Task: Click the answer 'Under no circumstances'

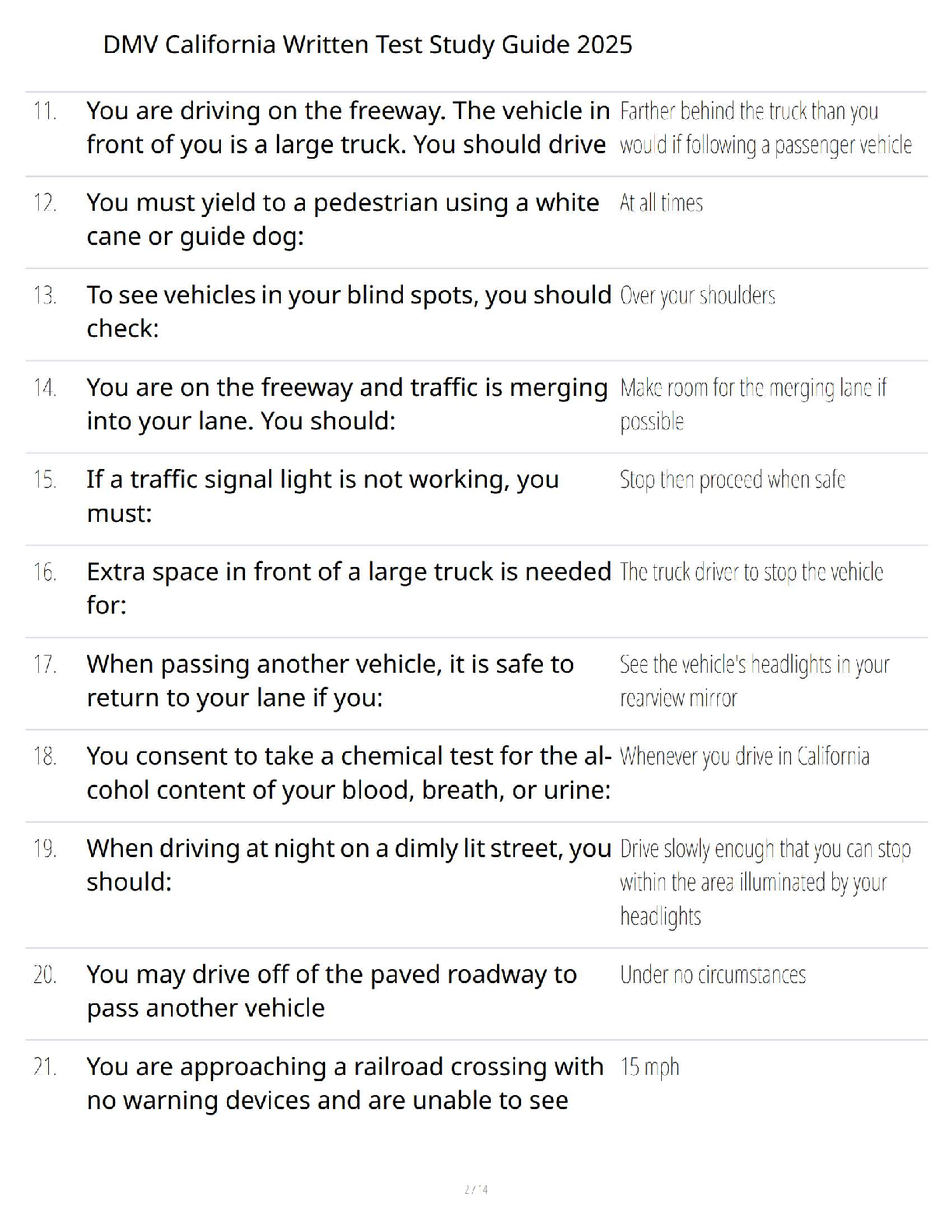Action: point(712,975)
